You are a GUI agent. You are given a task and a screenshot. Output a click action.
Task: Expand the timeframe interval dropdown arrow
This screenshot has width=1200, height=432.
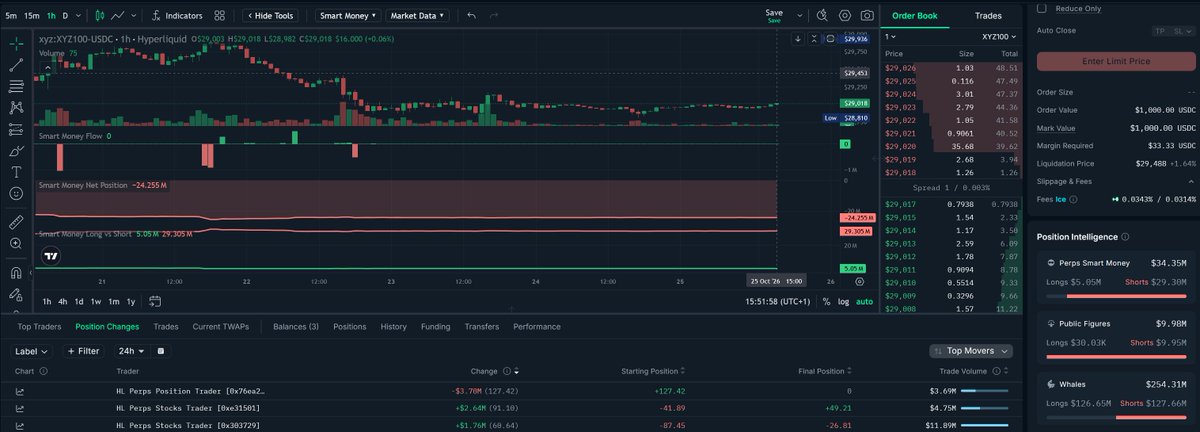point(79,16)
